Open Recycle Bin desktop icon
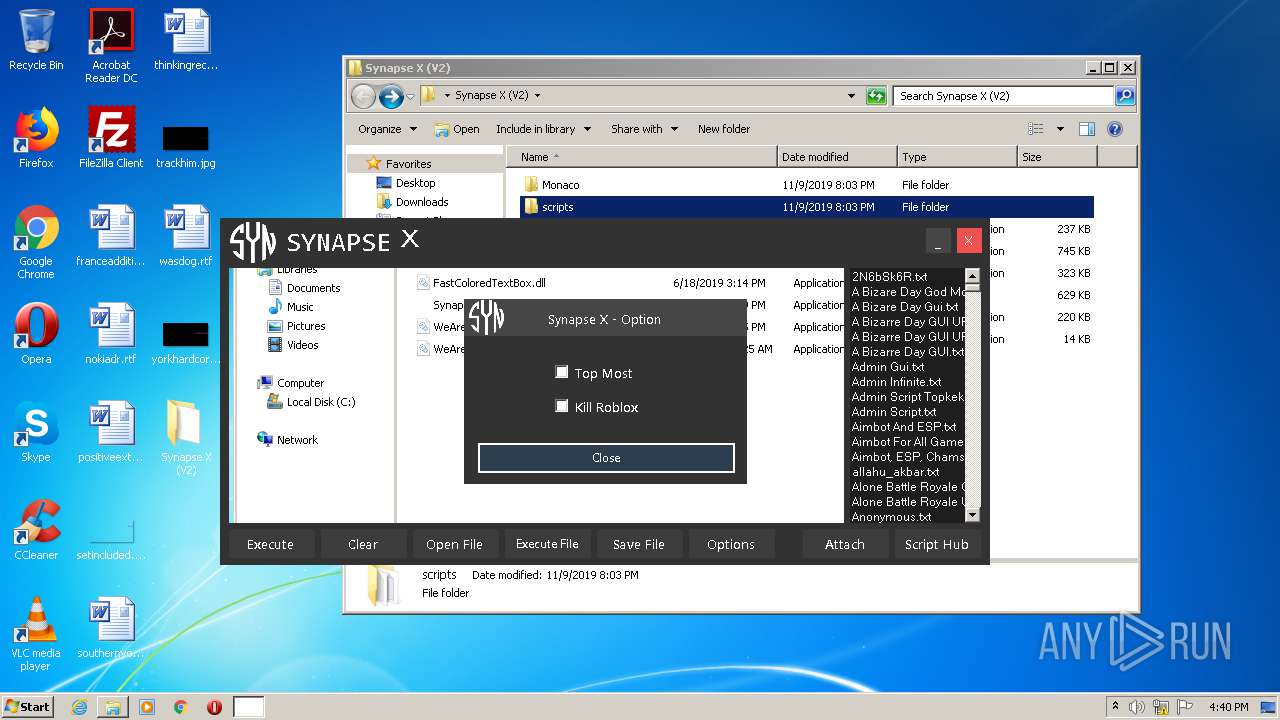 (36, 40)
